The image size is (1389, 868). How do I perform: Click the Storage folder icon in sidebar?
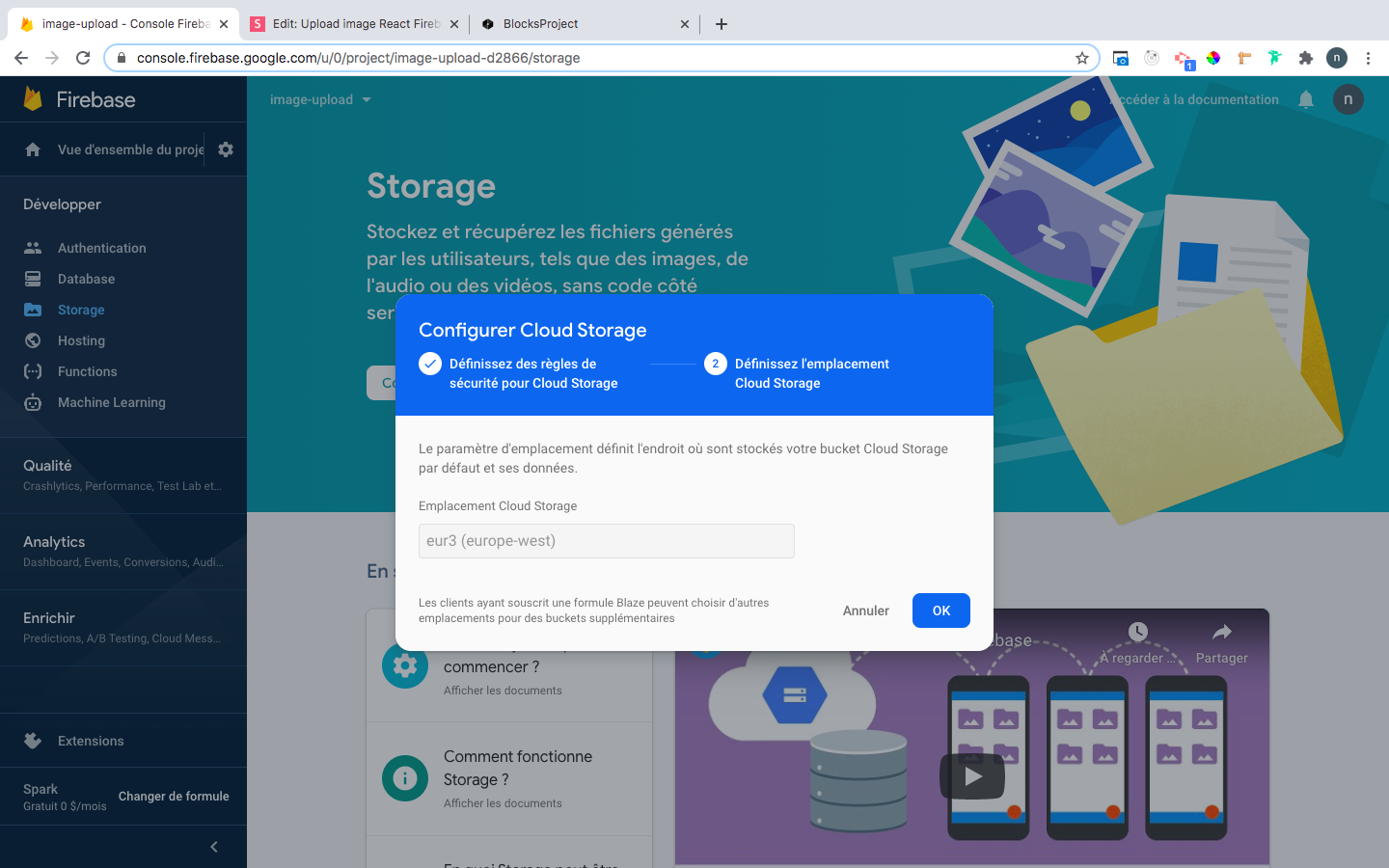point(33,310)
